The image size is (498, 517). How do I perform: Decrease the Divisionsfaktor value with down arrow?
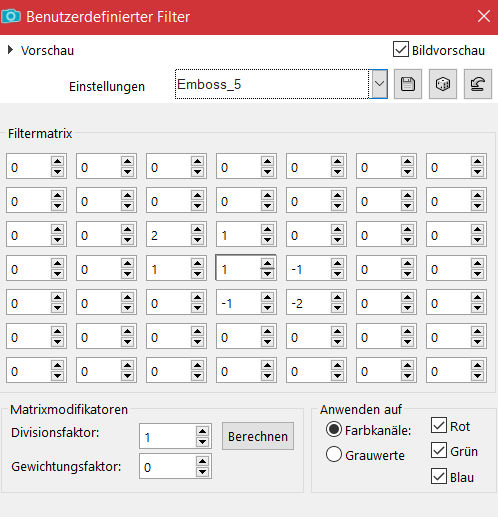202,442
